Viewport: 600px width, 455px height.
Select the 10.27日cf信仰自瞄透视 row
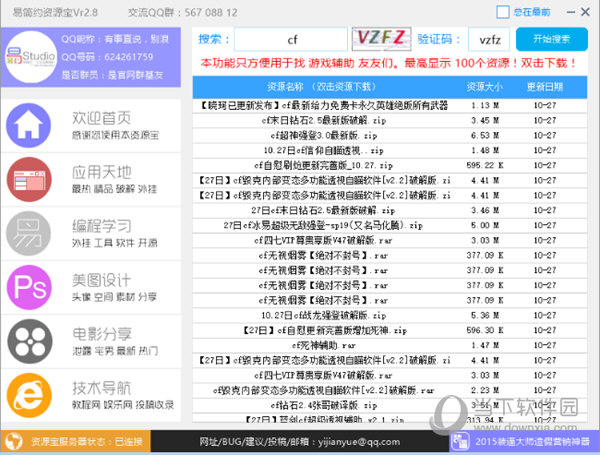390,150
